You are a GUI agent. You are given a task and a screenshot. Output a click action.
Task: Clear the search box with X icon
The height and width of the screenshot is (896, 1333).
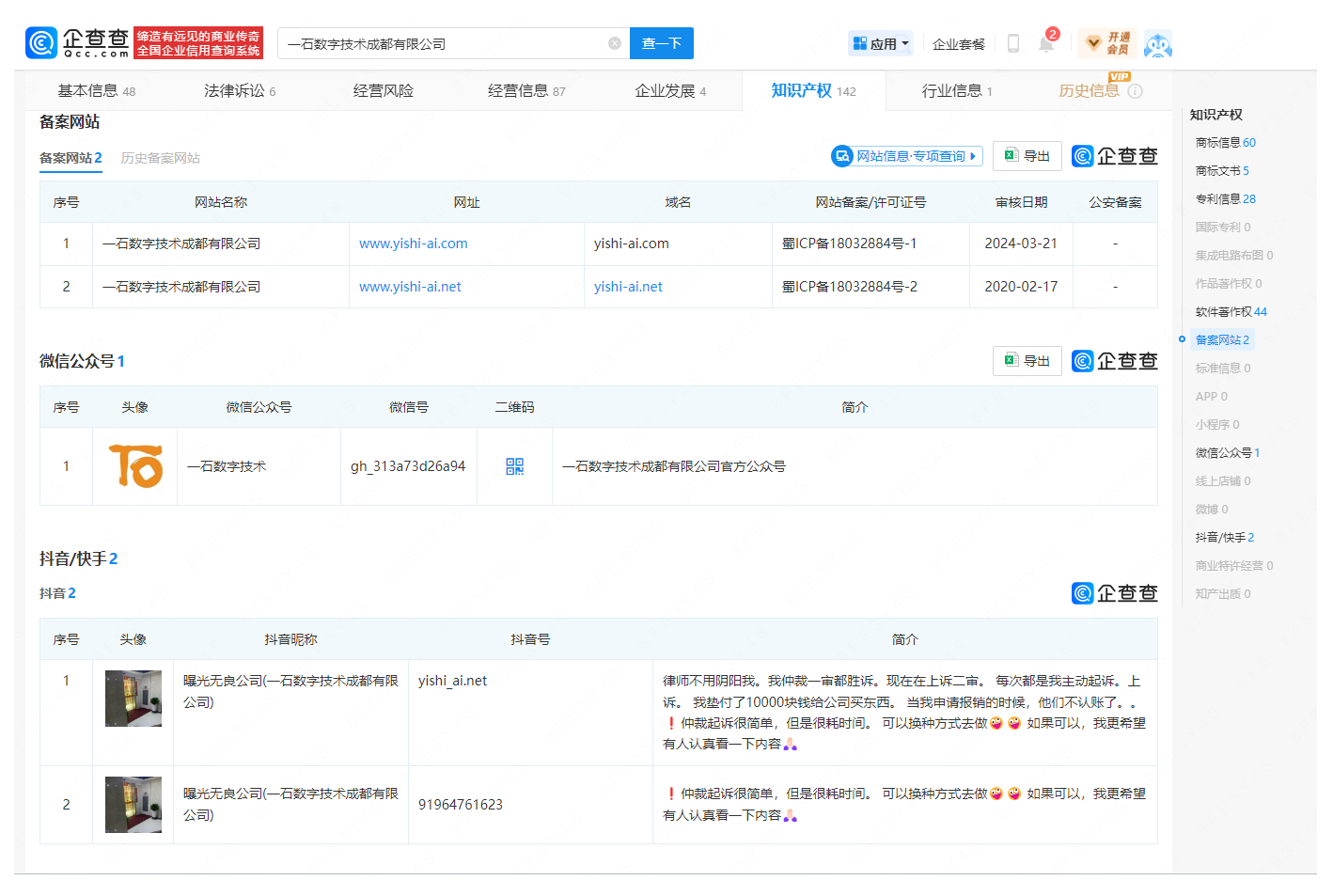pos(614,43)
